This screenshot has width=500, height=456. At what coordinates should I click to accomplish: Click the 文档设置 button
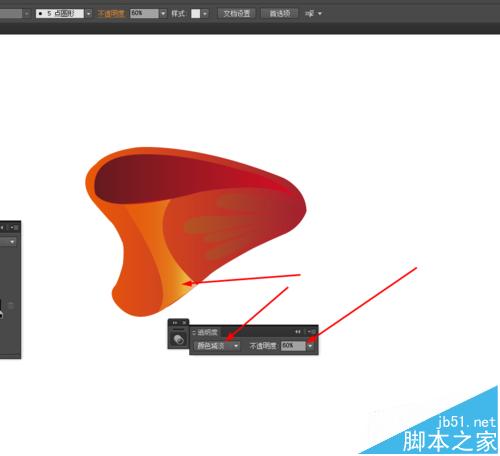coord(237,14)
